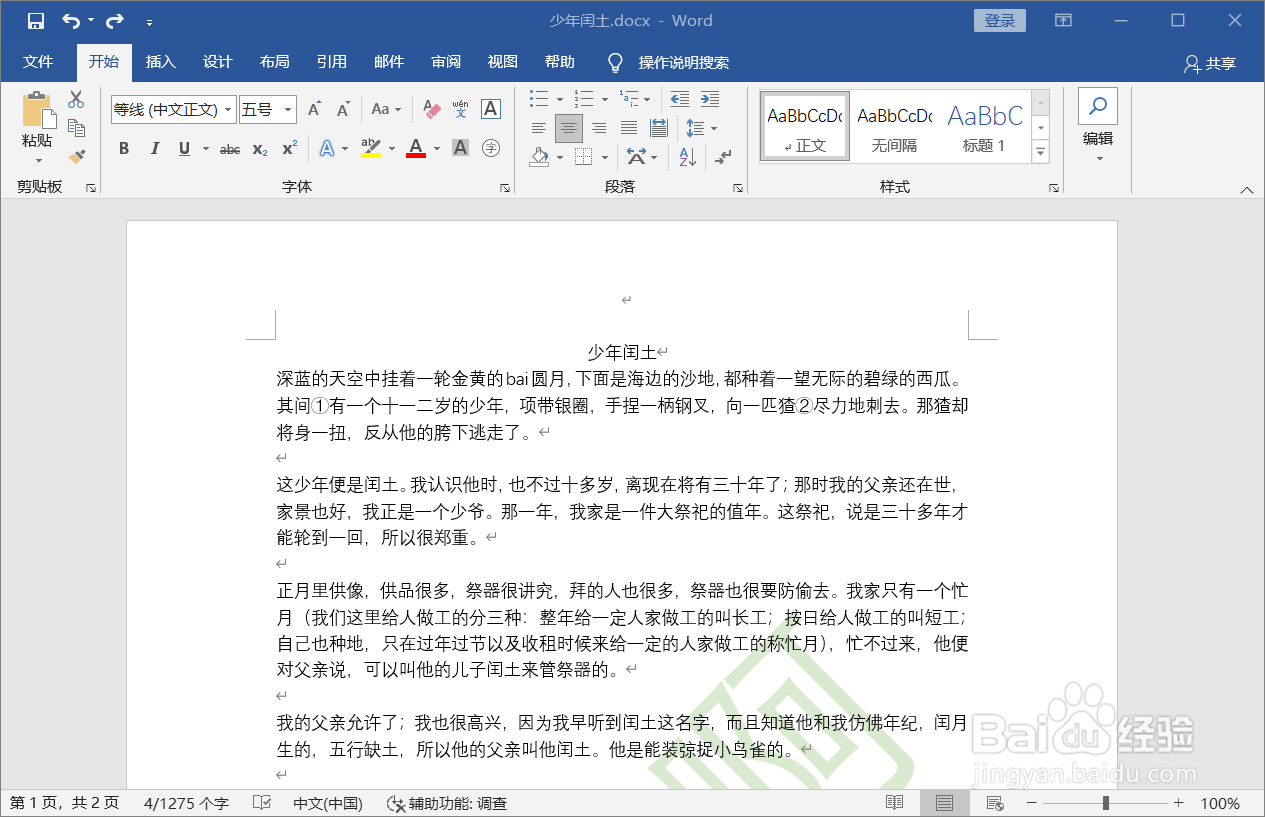Align text to the right

tap(599, 128)
